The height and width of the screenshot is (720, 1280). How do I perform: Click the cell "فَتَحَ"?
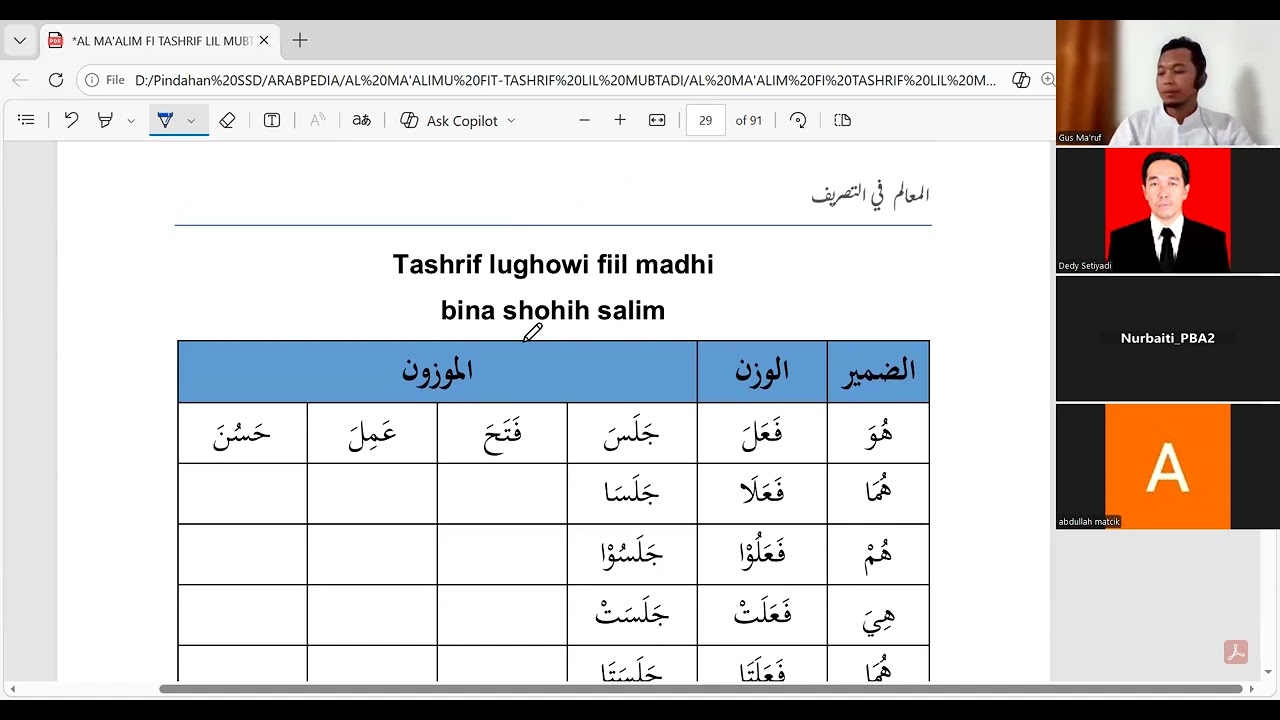[502, 433]
